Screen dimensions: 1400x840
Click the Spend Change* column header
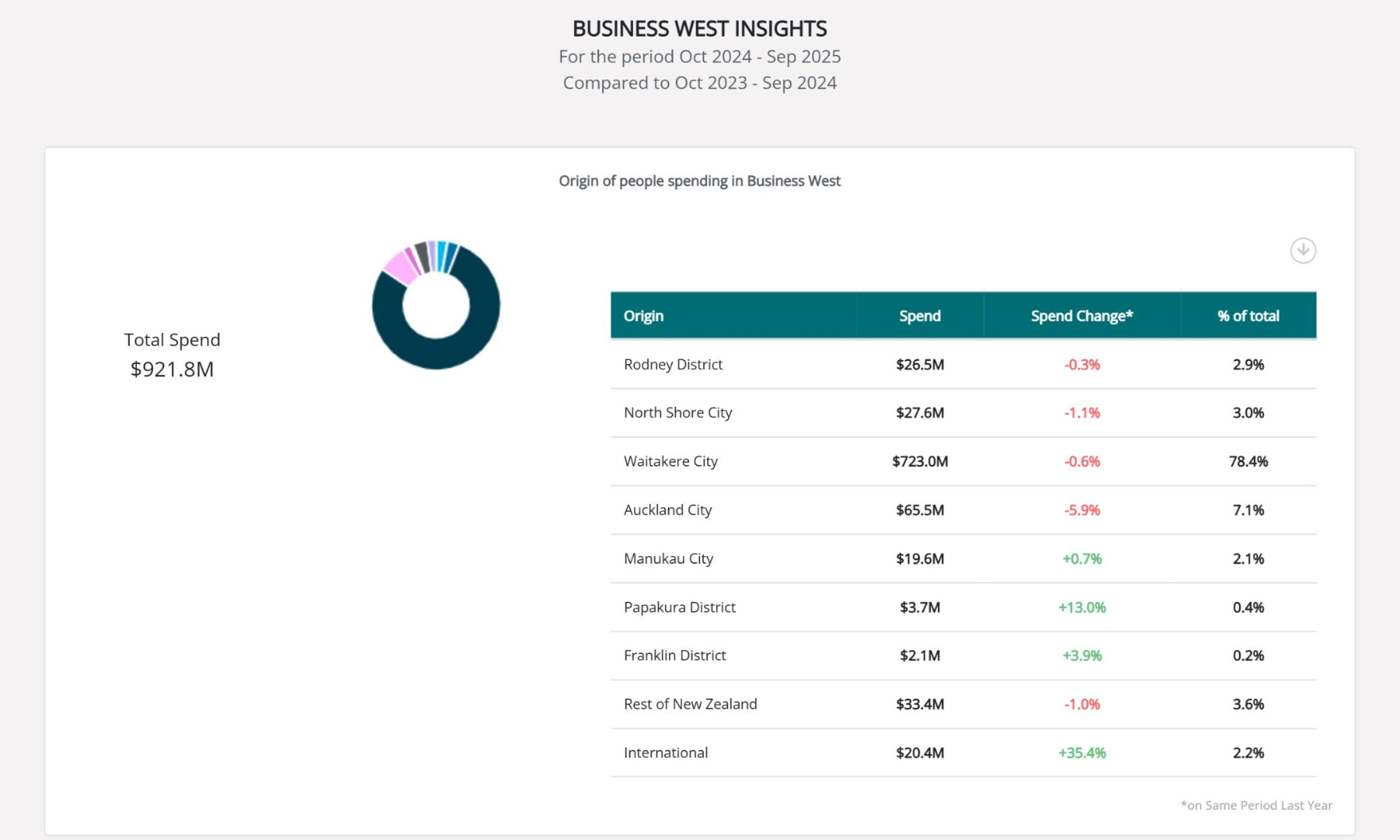(1081, 316)
